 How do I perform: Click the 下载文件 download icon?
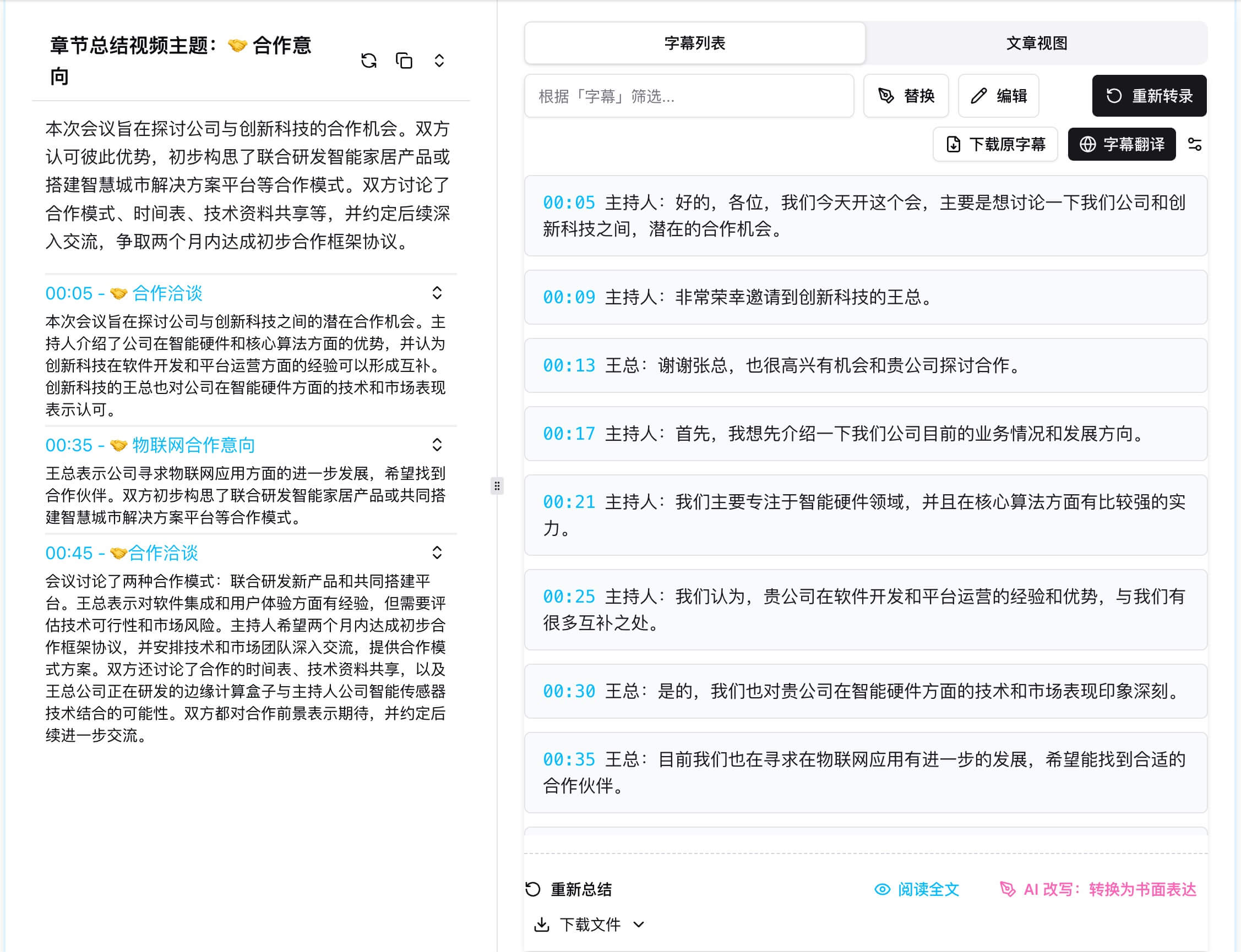click(x=542, y=924)
